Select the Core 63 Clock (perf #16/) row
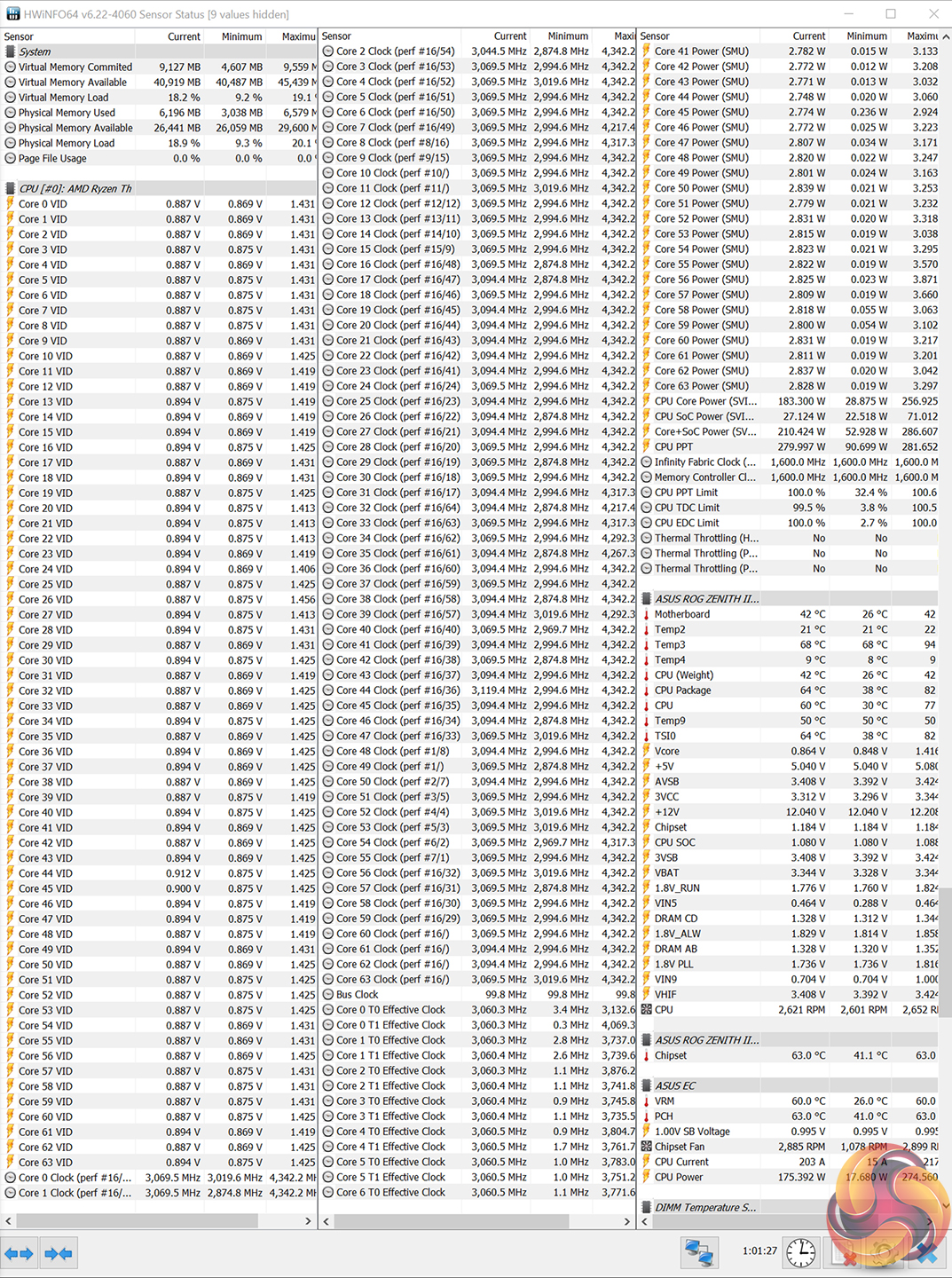This screenshot has height=1278, width=952. (477, 980)
